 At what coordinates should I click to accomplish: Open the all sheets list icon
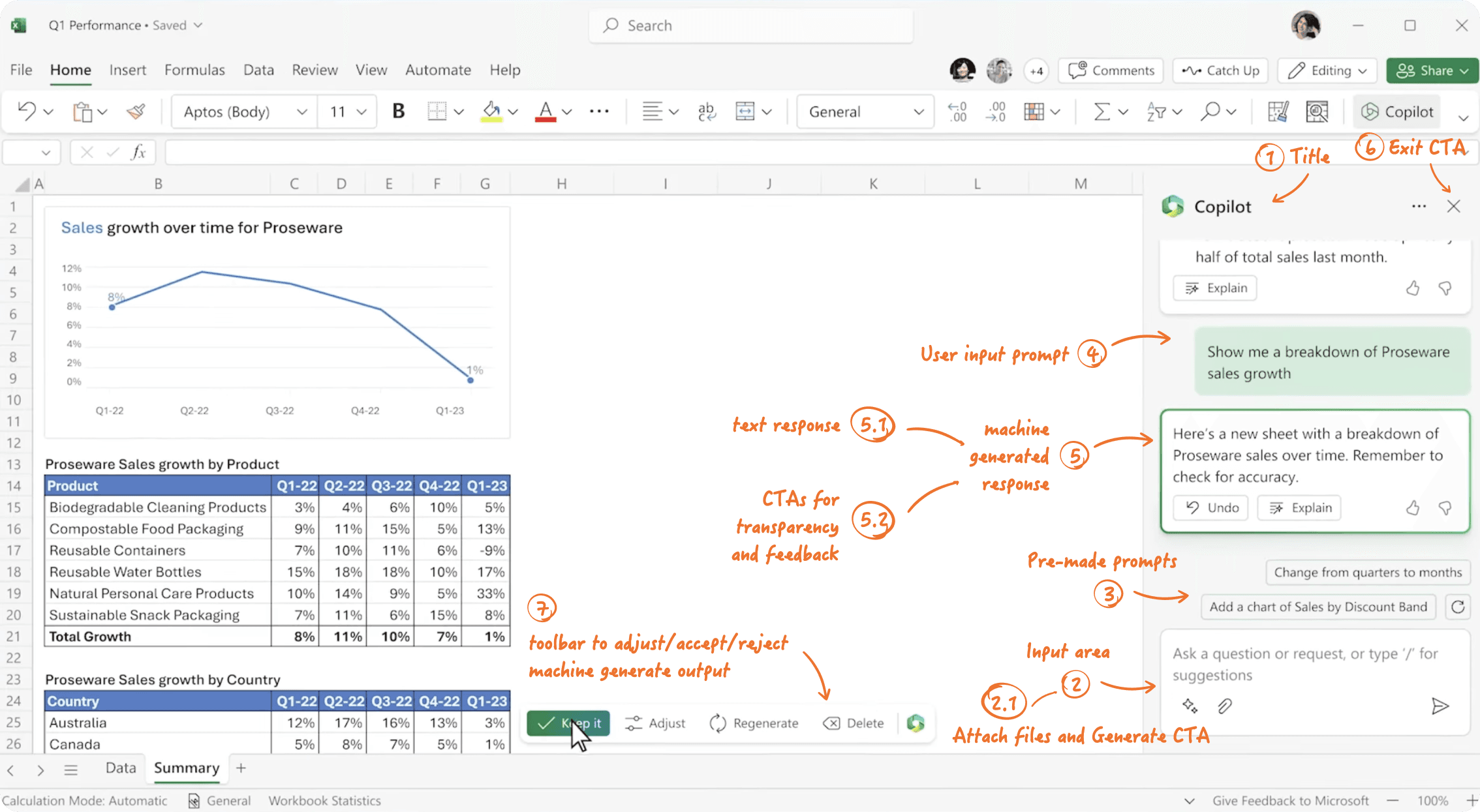click(71, 770)
